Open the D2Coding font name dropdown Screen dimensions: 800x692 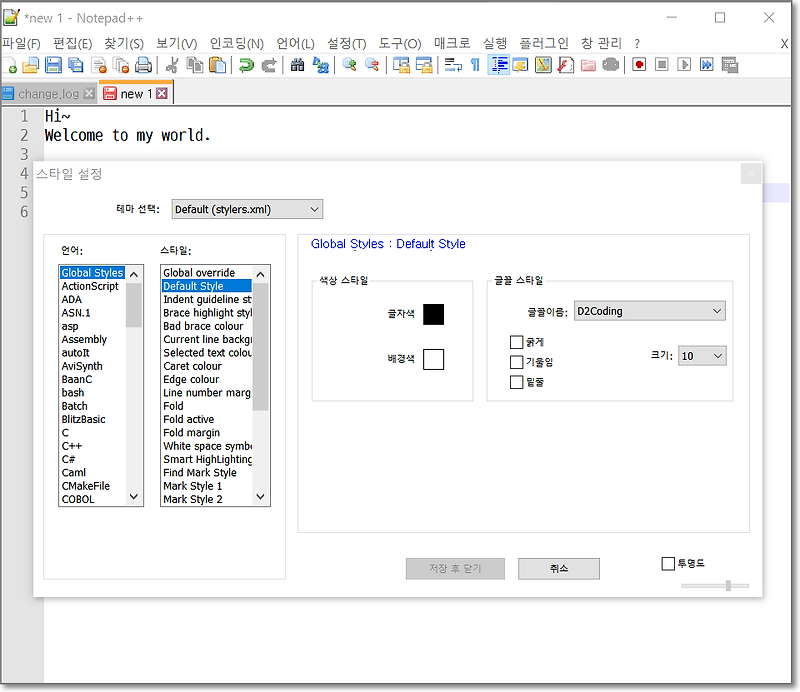[649, 311]
